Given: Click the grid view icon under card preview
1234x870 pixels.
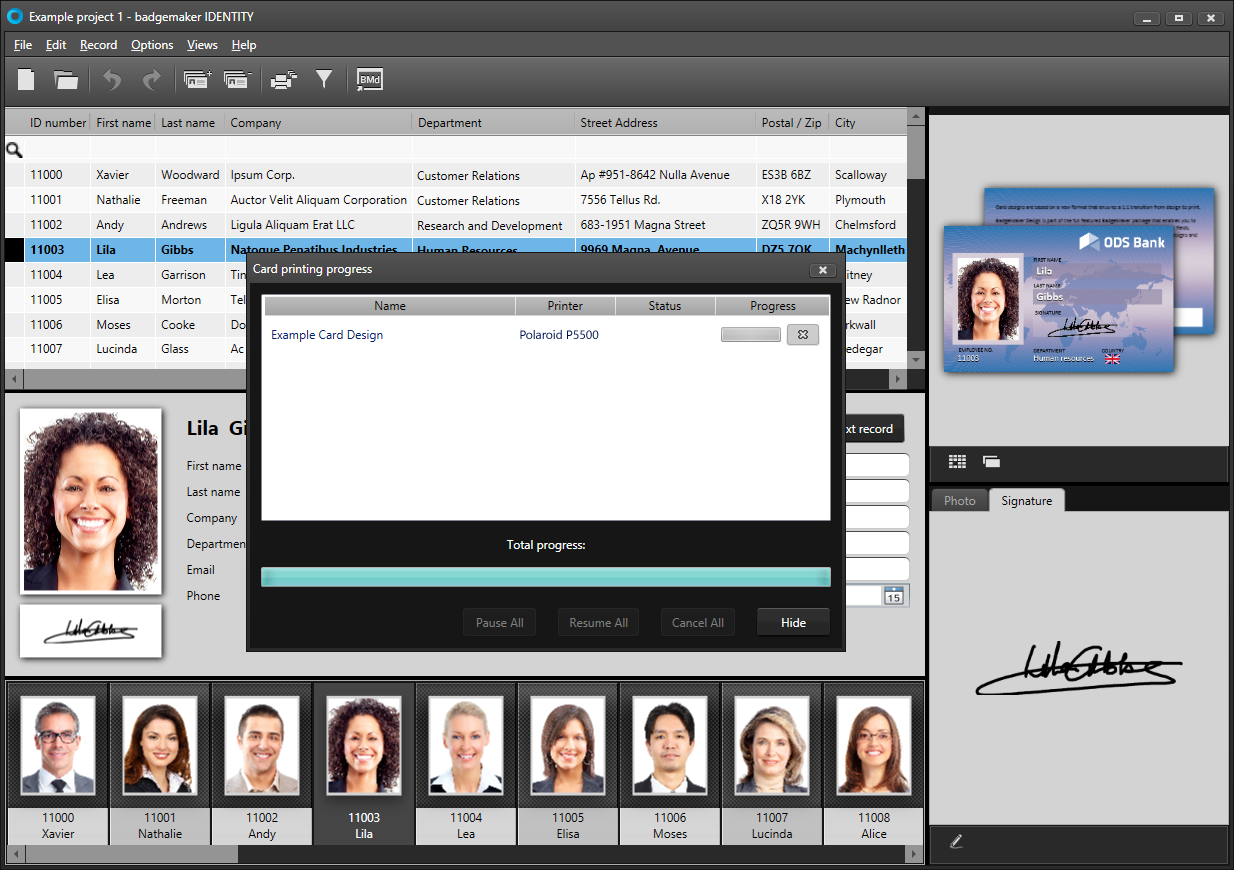Looking at the screenshot, I should (x=957, y=461).
